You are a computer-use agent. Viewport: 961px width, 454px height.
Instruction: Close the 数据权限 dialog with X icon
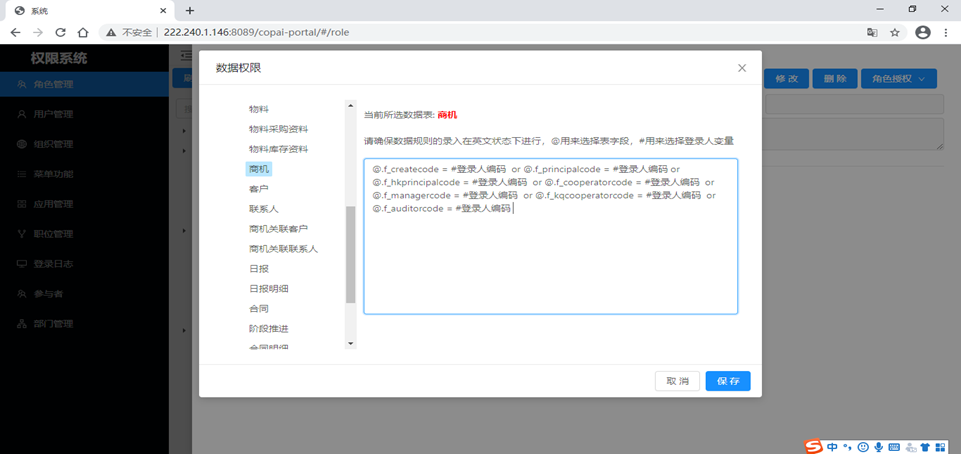coord(742,68)
